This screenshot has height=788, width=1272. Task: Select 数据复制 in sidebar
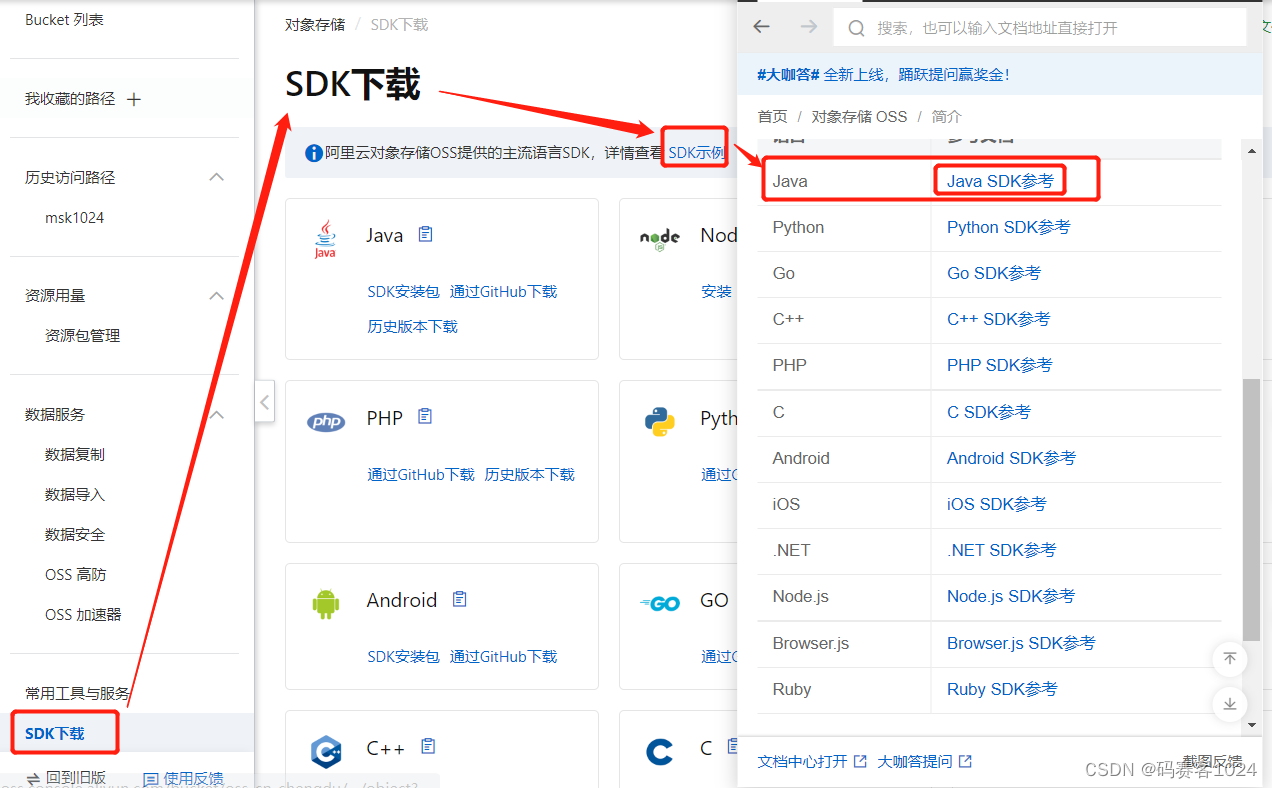click(75, 454)
